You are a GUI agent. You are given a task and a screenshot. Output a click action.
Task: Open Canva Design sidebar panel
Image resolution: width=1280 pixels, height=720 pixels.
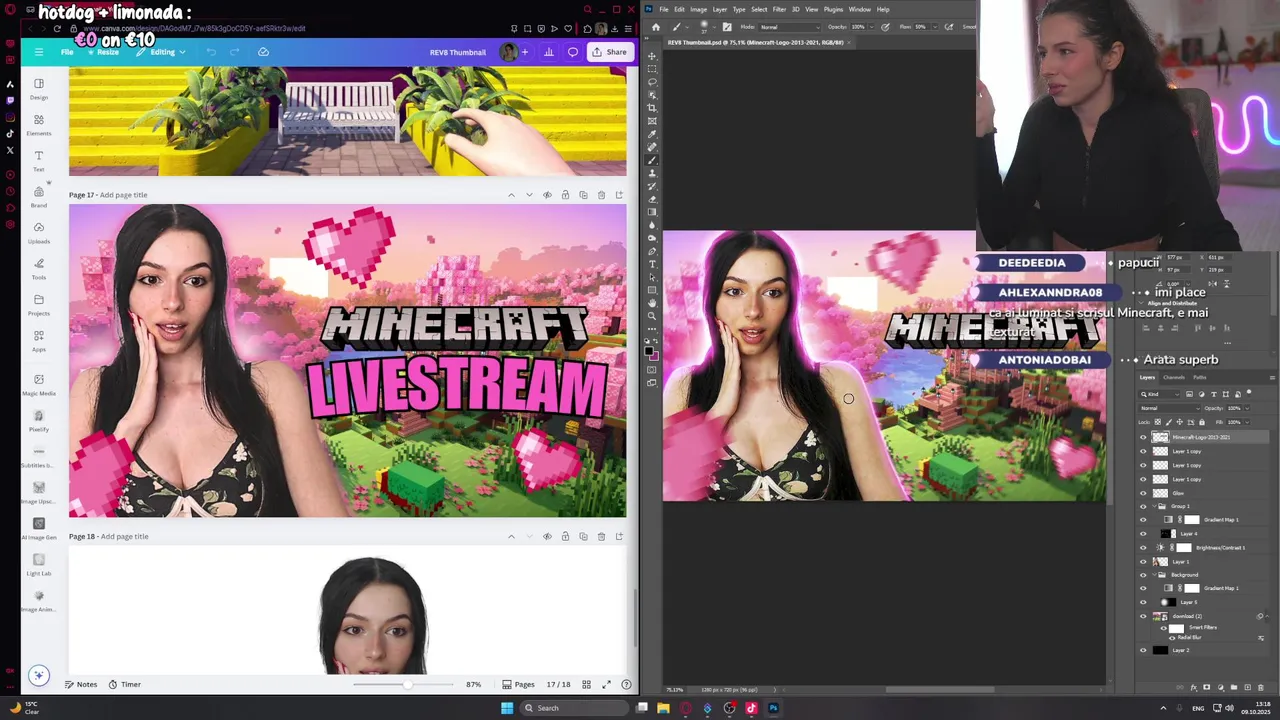pyautogui.click(x=38, y=88)
